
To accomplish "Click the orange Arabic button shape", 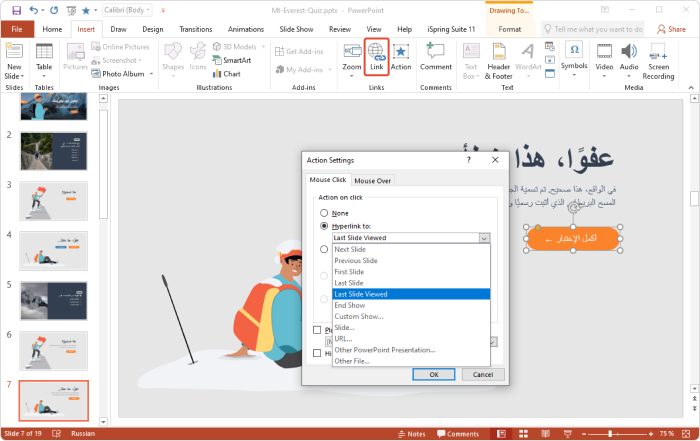I will pyautogui.click(x=573, y=239).
